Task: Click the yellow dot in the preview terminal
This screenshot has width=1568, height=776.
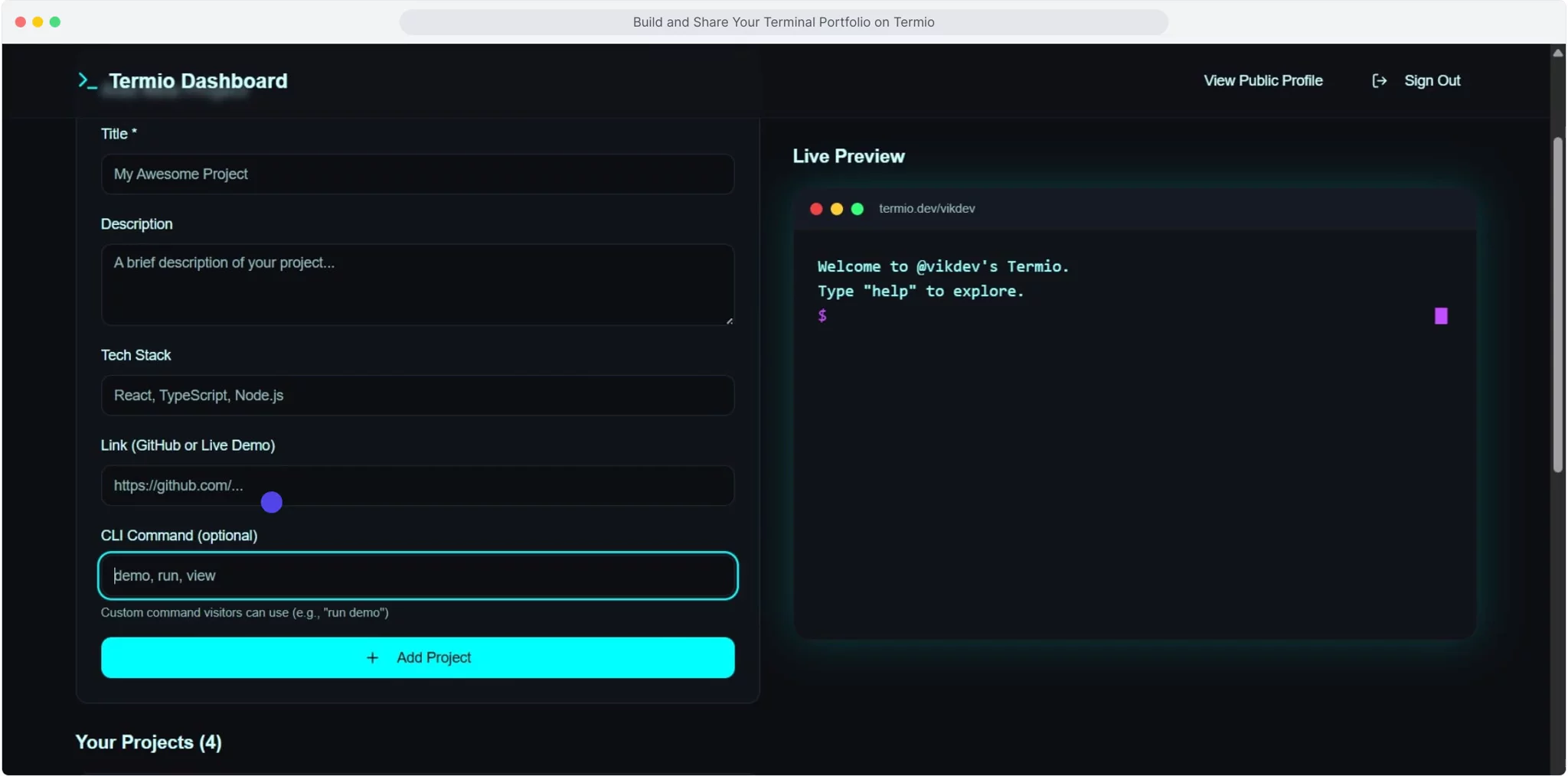Action: [x=837, y=208]
